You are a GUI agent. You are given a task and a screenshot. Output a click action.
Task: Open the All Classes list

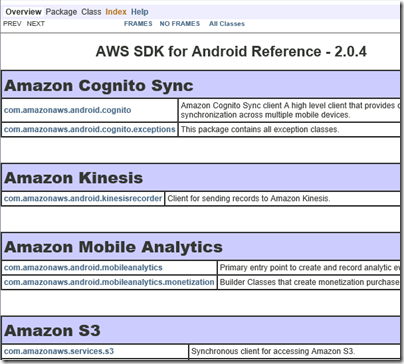(x=227, y=24)
